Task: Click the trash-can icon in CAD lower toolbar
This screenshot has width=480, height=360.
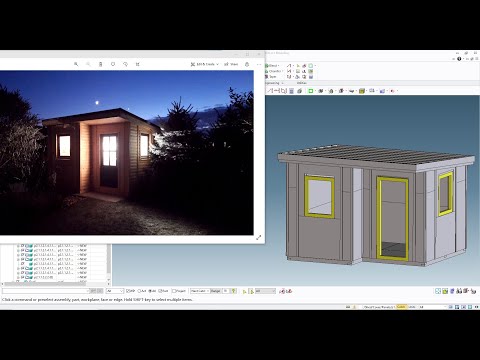Action: point(291,91)
